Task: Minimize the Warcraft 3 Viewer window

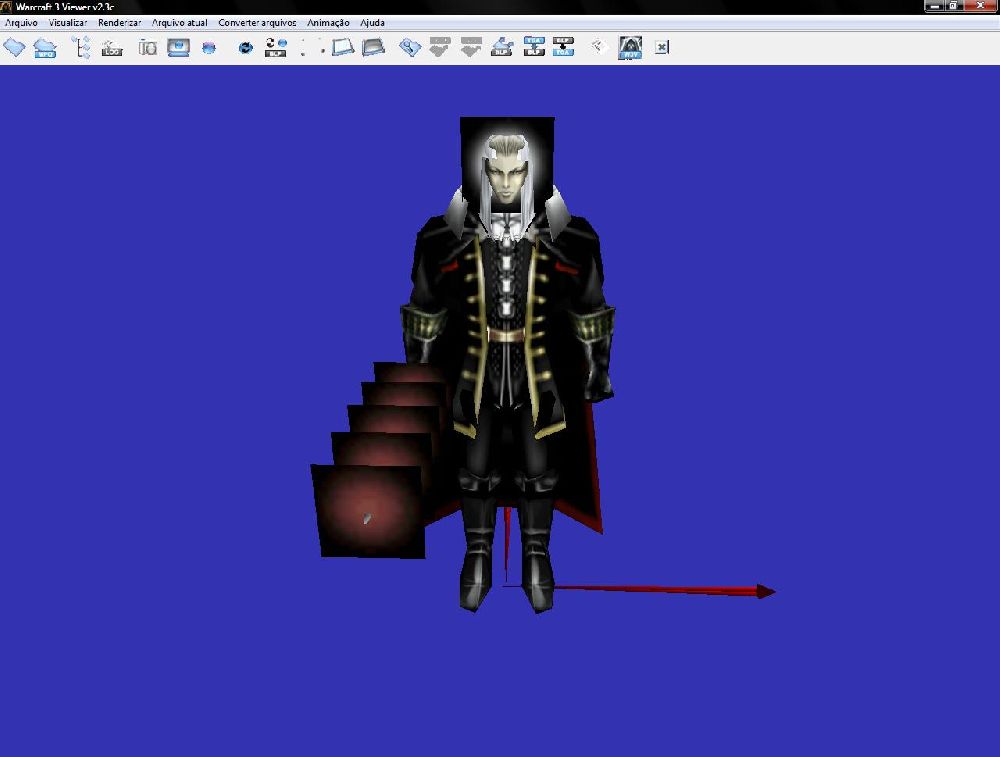Action: click(935, 6)
